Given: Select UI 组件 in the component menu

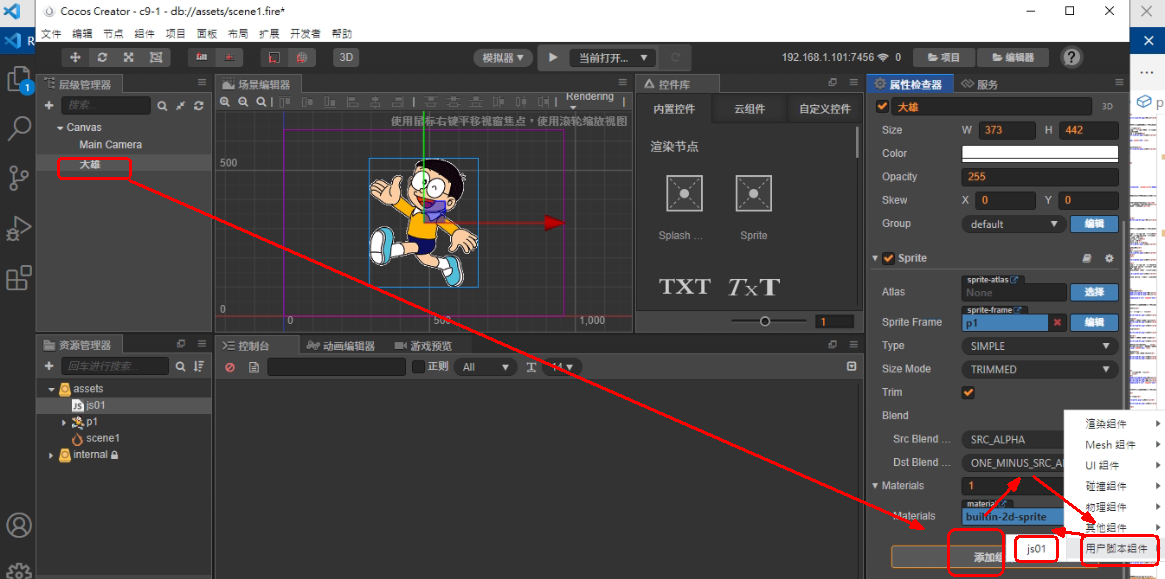Looking at the screenshot, I should (1112, 465).
